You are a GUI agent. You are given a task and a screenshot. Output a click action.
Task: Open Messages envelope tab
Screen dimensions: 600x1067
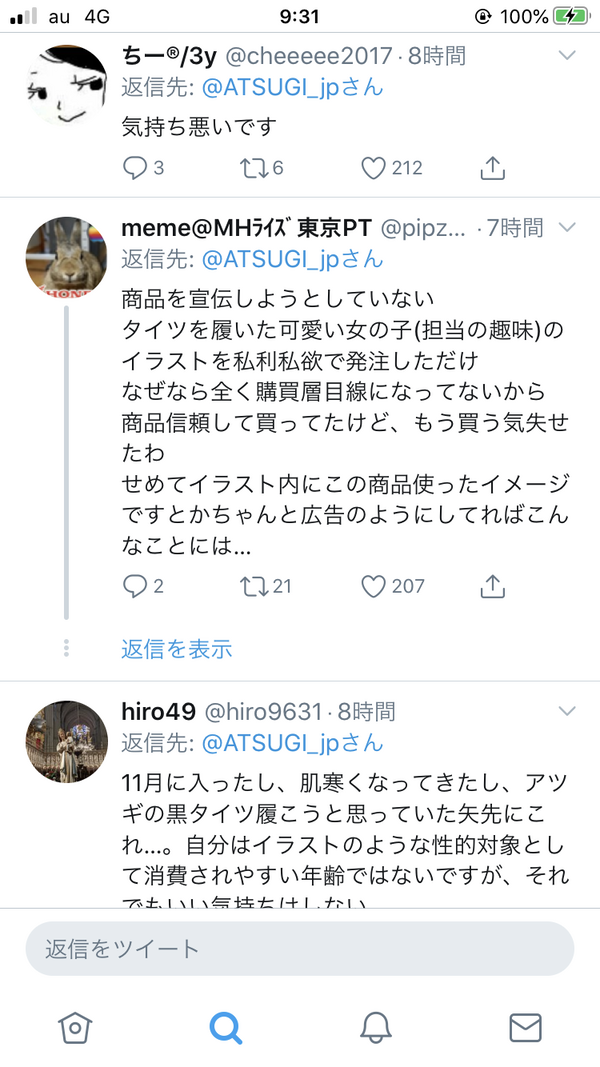(x=525, y=1027)
